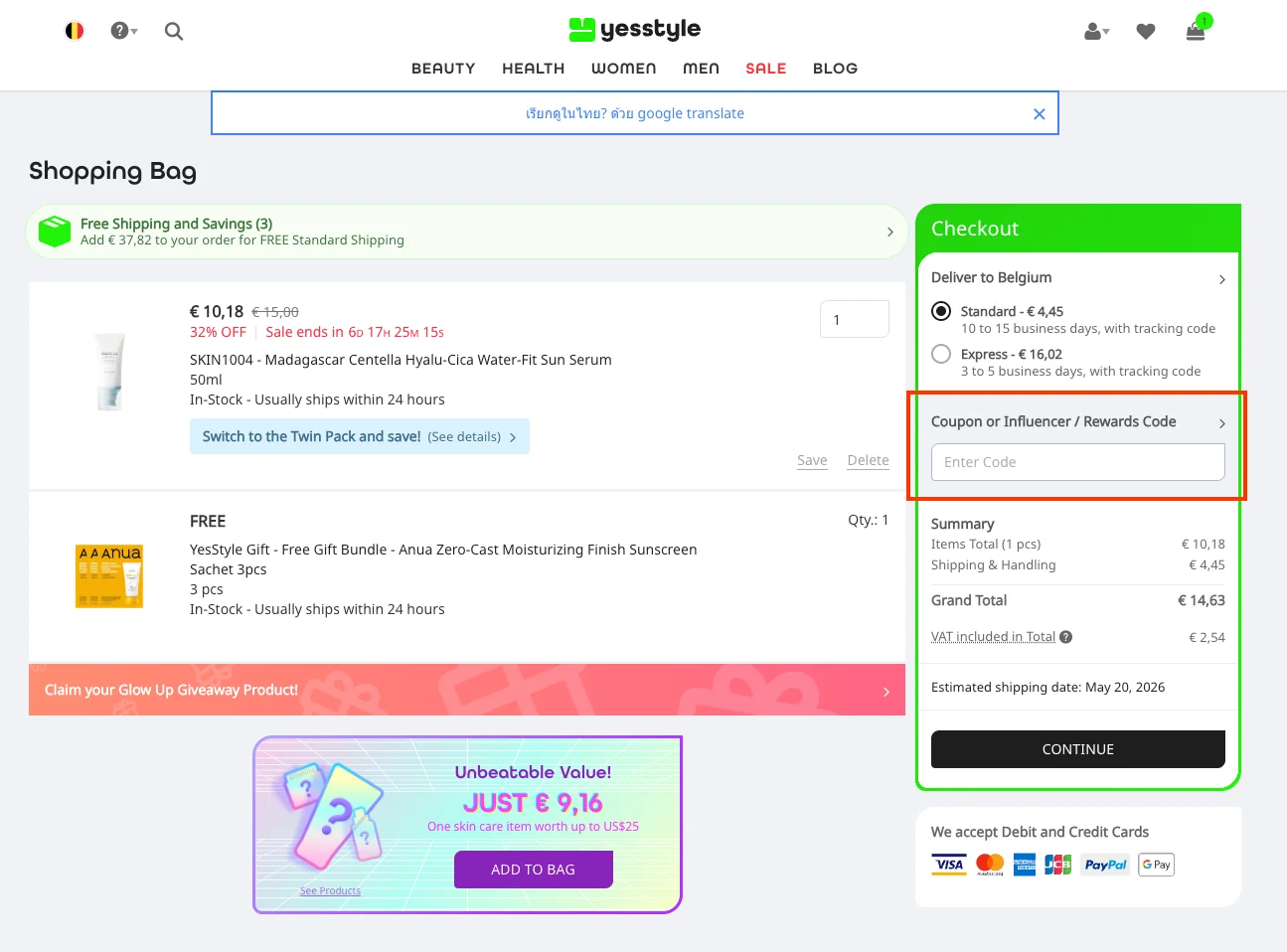Open the BEAUTY menu
Screen dimensions: 1287x952
tap(443, 69)
